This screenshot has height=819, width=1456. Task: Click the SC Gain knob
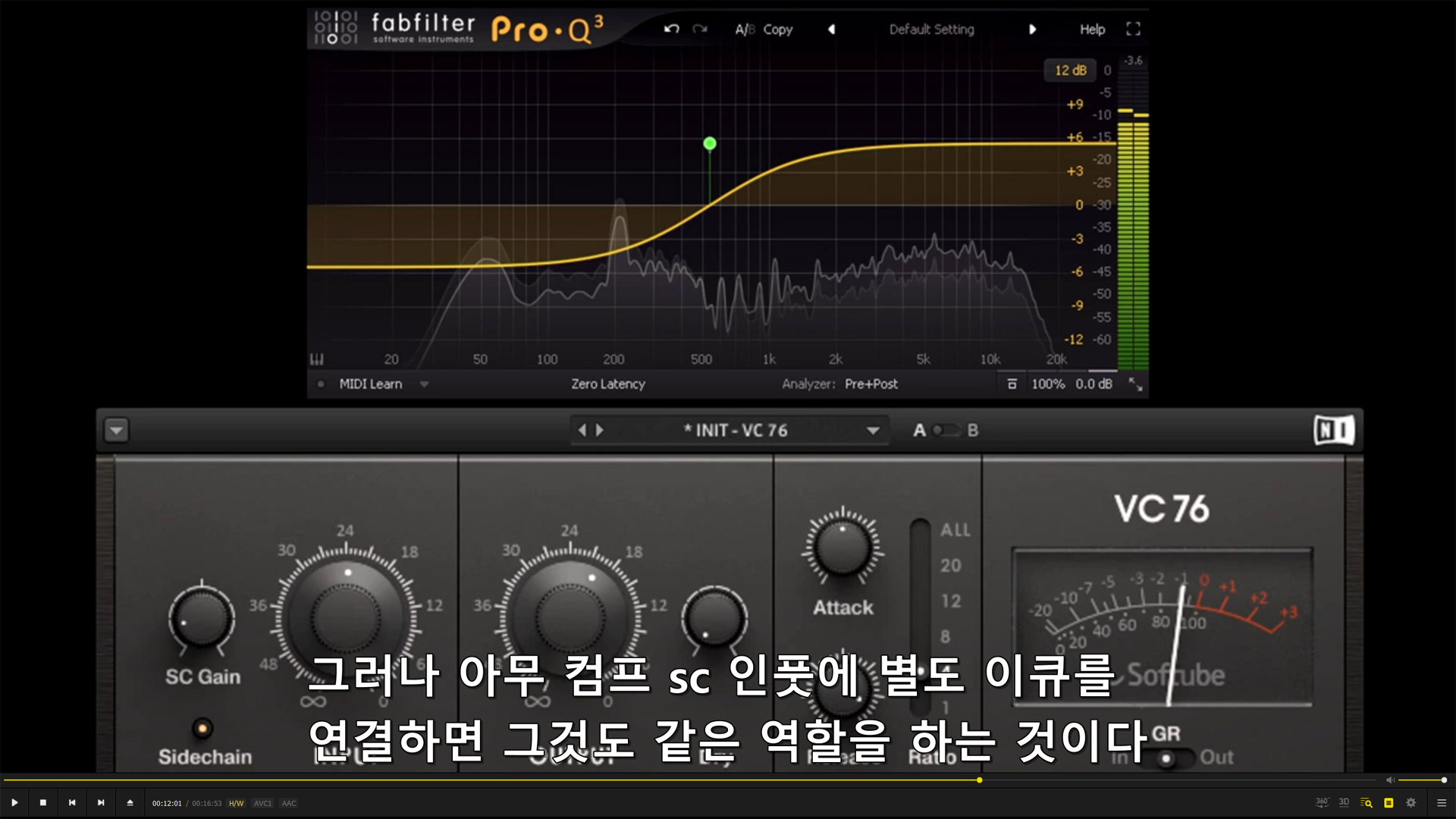click(201, 618)
